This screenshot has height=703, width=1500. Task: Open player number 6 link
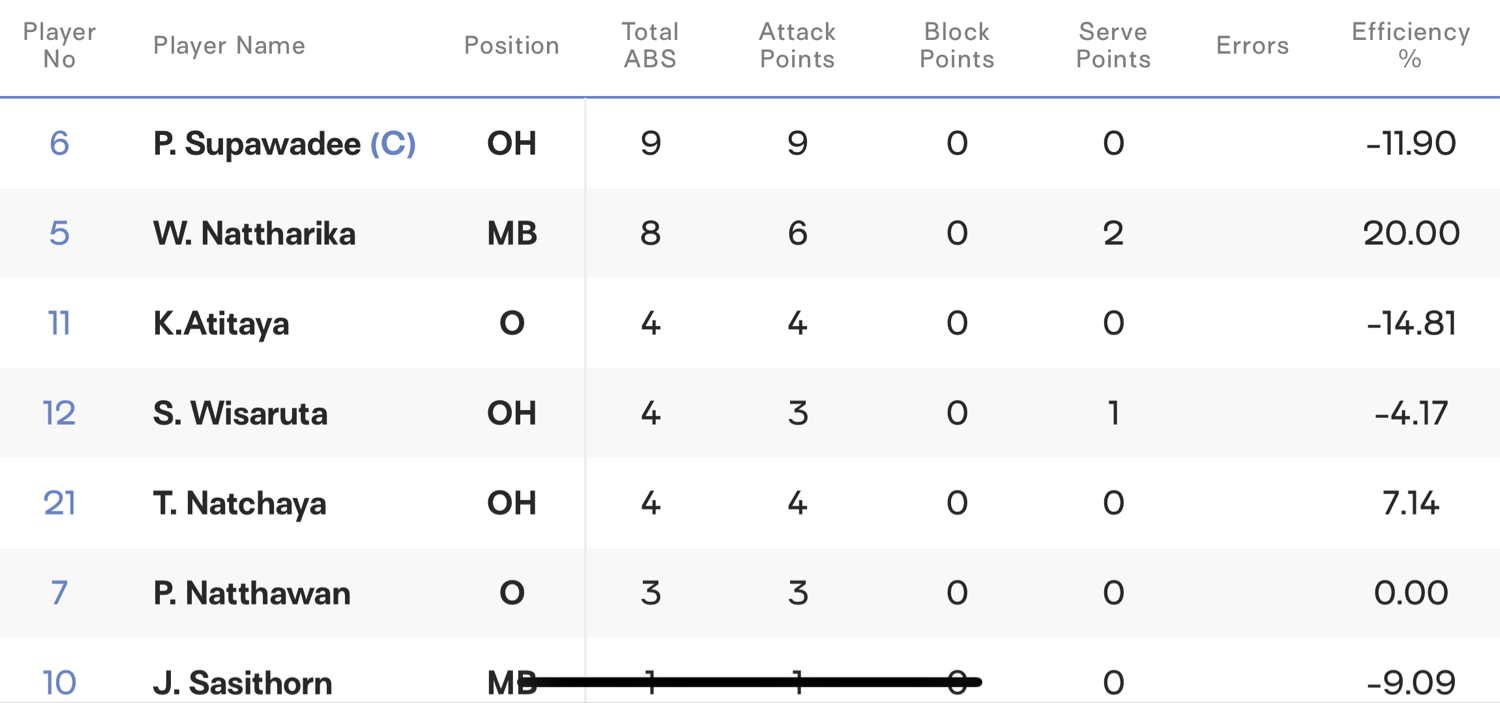[x=59, y=143]
